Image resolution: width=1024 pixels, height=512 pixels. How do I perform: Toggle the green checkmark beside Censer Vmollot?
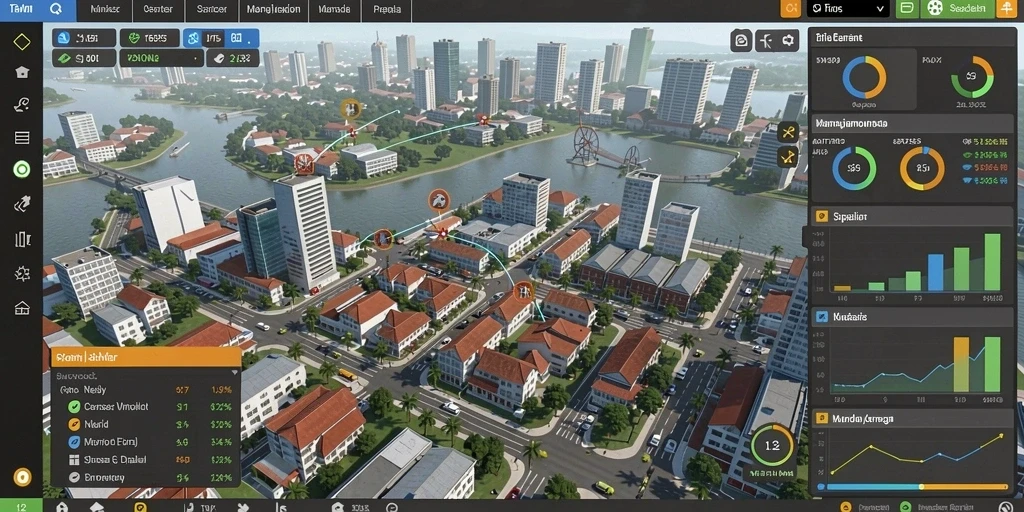pyautogui.click(x=74, y=407)
